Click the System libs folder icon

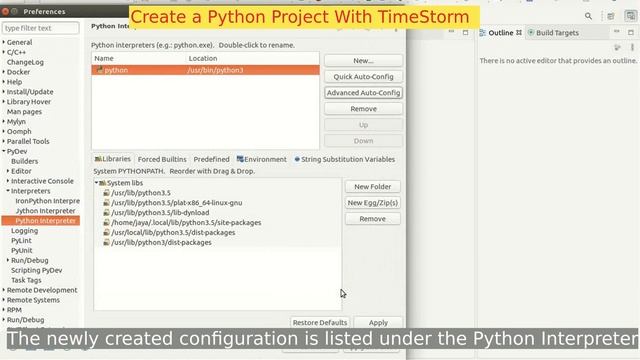point(102,183)
